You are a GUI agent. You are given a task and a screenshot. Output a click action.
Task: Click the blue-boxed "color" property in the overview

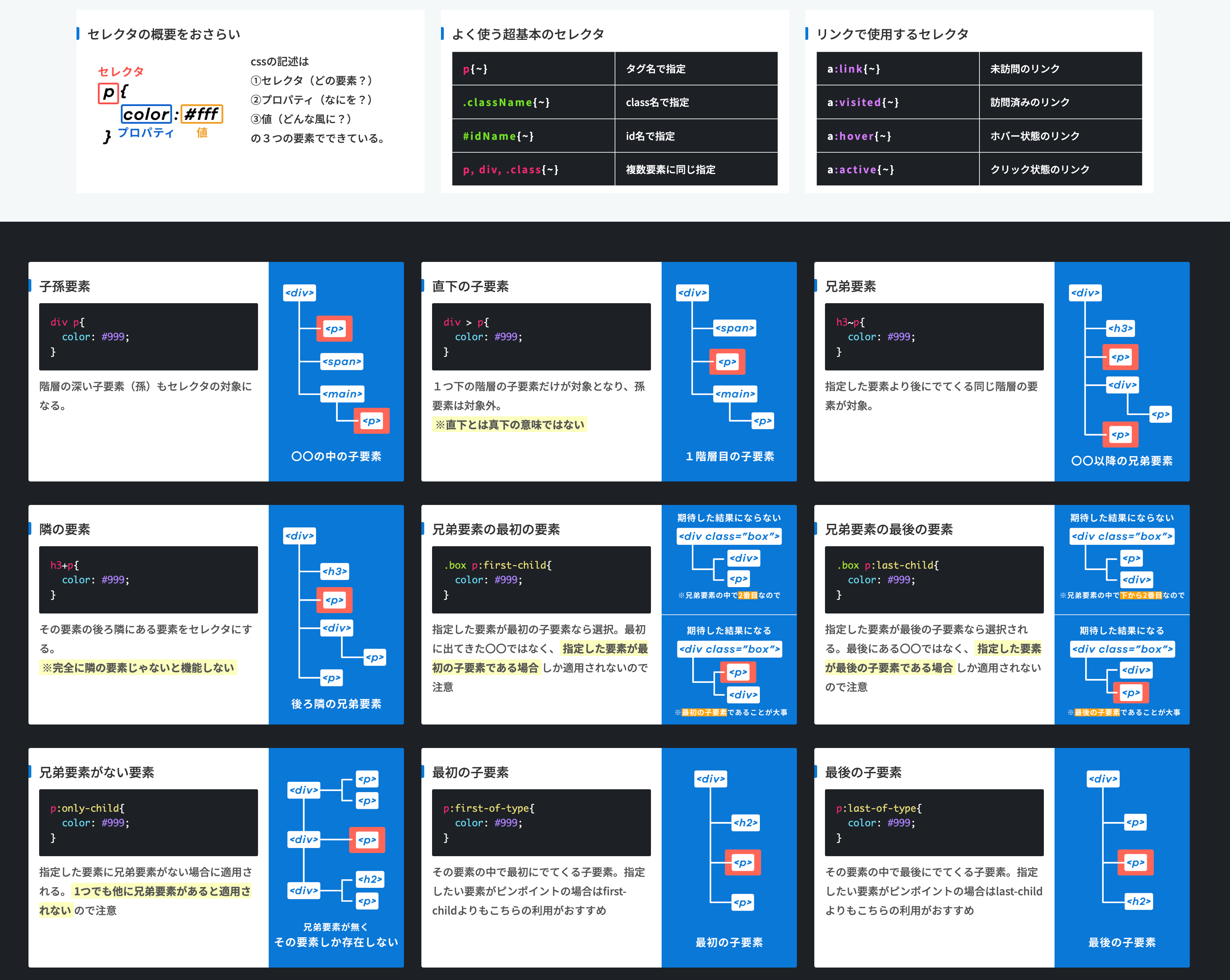pos(147,114)
